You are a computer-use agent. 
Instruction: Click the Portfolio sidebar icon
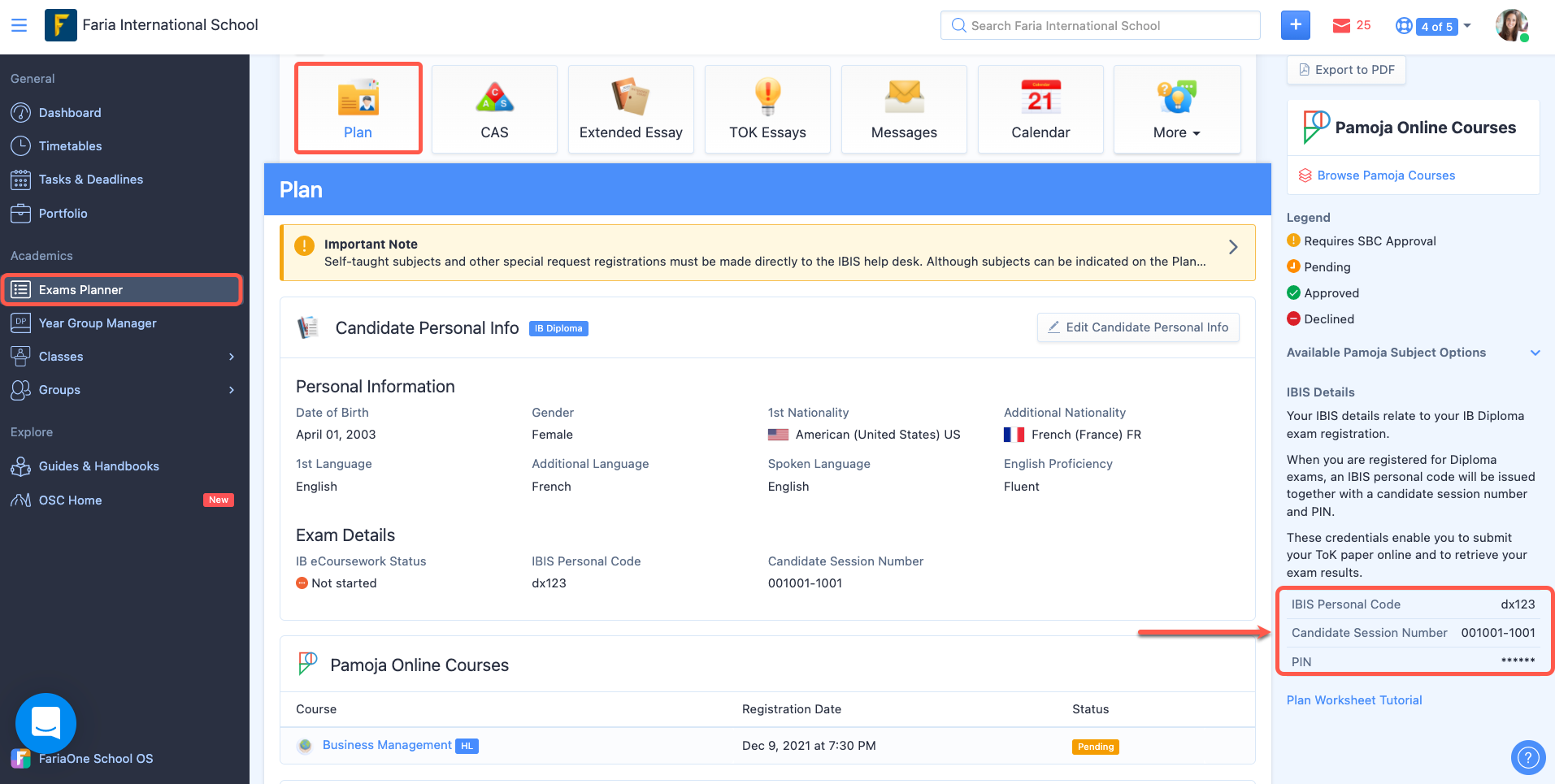pos(20,214)
